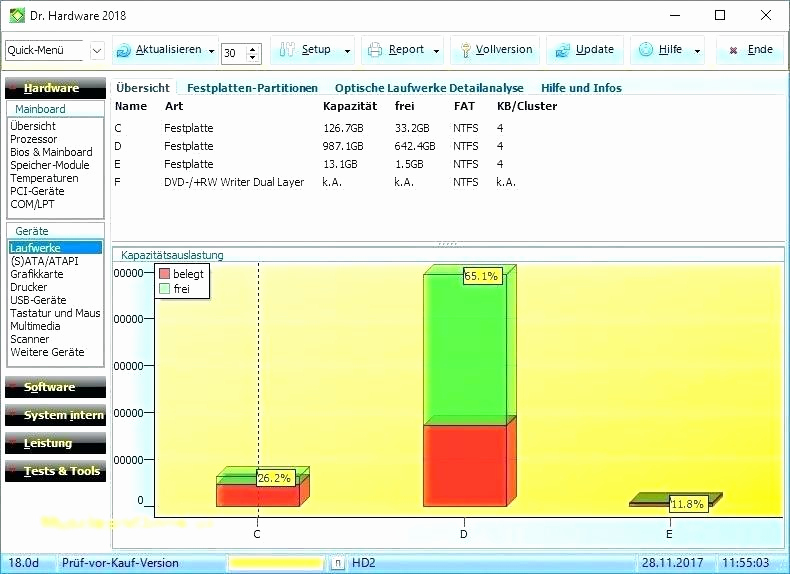Open the Tests & Tools section
Viewport: 790px width, 574px height.
pyautogui.click(x=55, y=471)
